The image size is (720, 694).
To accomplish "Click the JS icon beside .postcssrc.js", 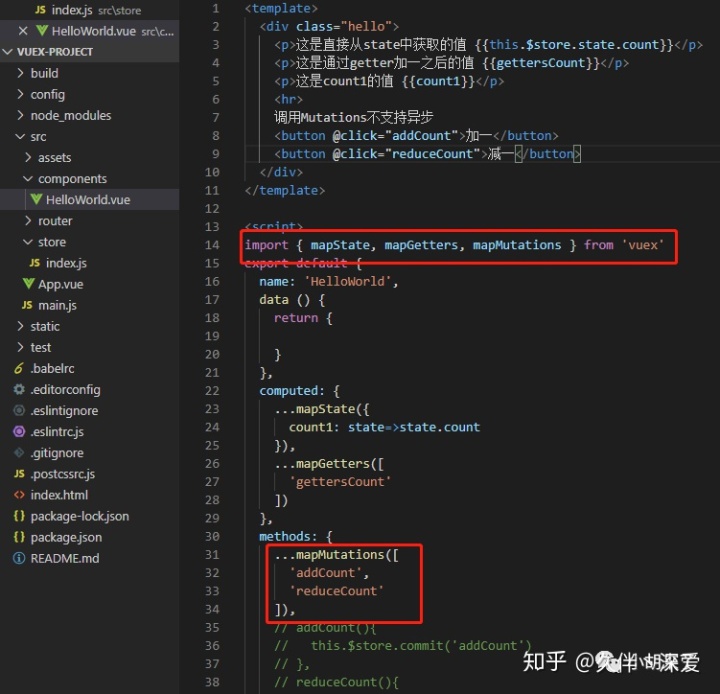I will (x=19, y=474).
